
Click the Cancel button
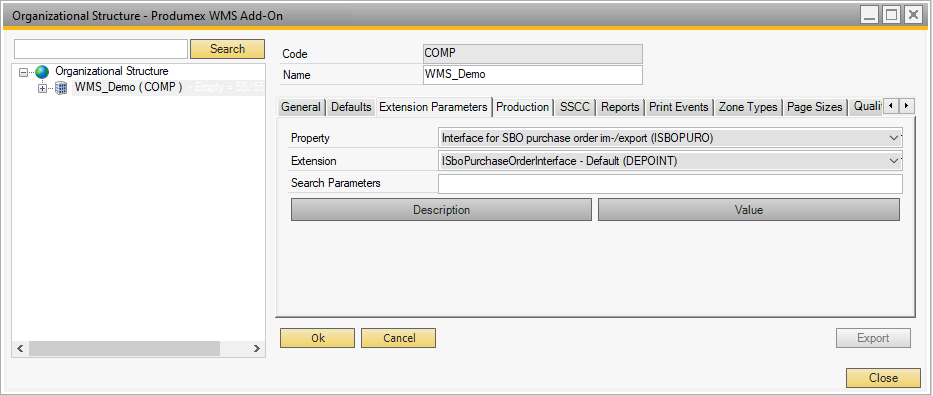[x=399, y=338]
